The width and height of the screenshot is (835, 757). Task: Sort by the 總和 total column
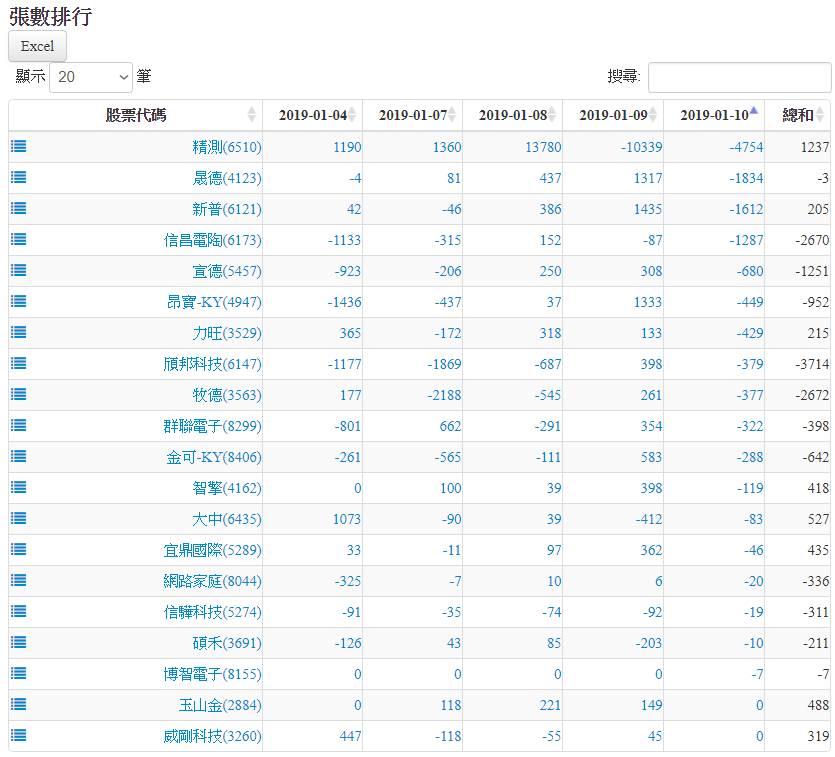coord(797,115)
